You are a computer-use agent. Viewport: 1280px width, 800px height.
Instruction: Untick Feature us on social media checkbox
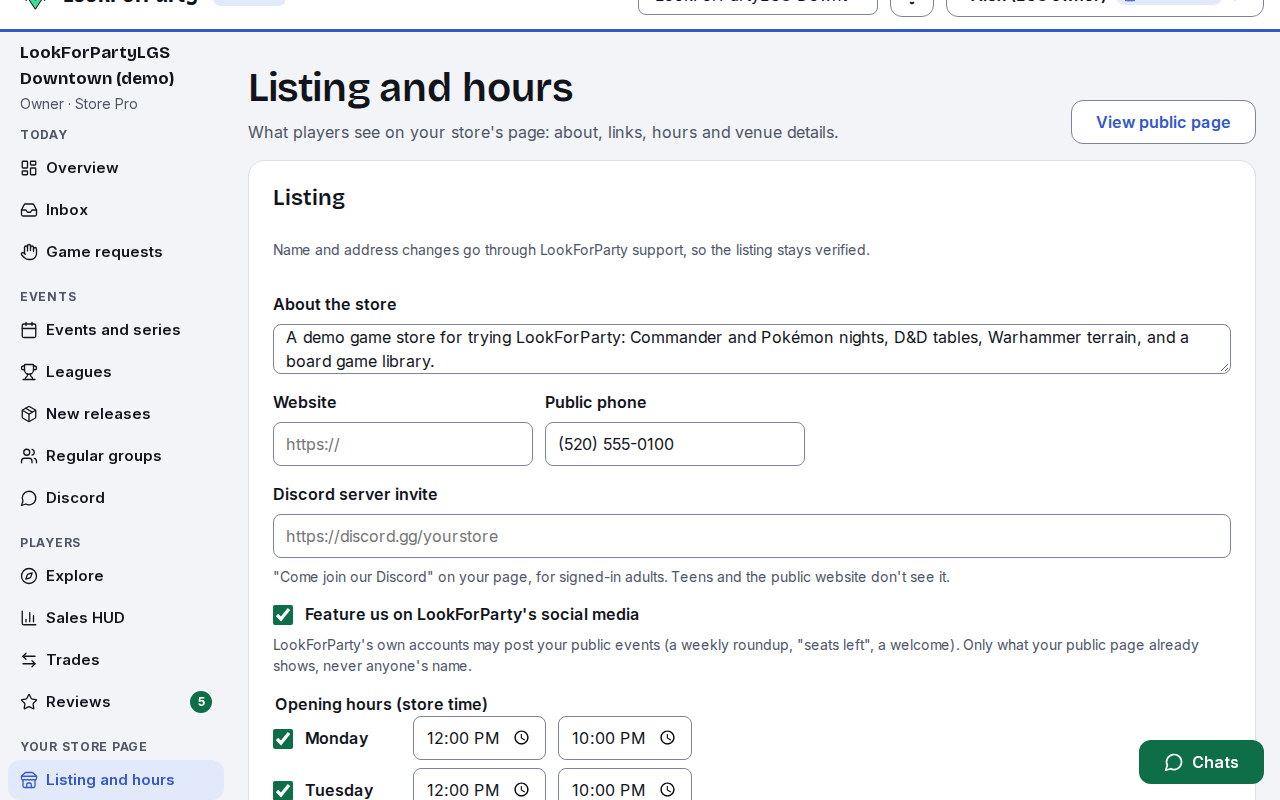pyautogui.click(x=283, y=614)
